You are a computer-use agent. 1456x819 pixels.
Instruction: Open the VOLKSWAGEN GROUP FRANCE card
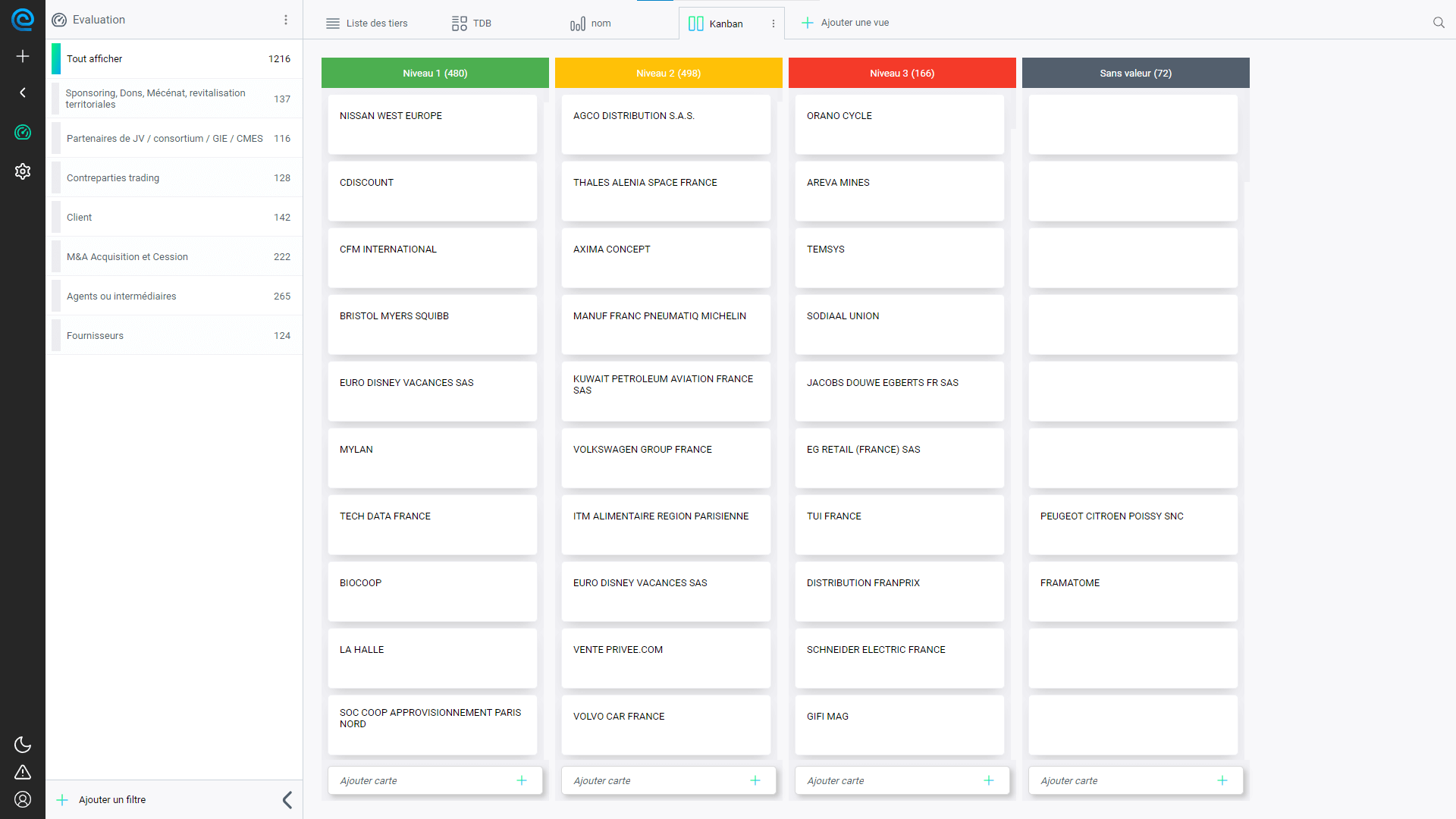(x=666, y=458)
